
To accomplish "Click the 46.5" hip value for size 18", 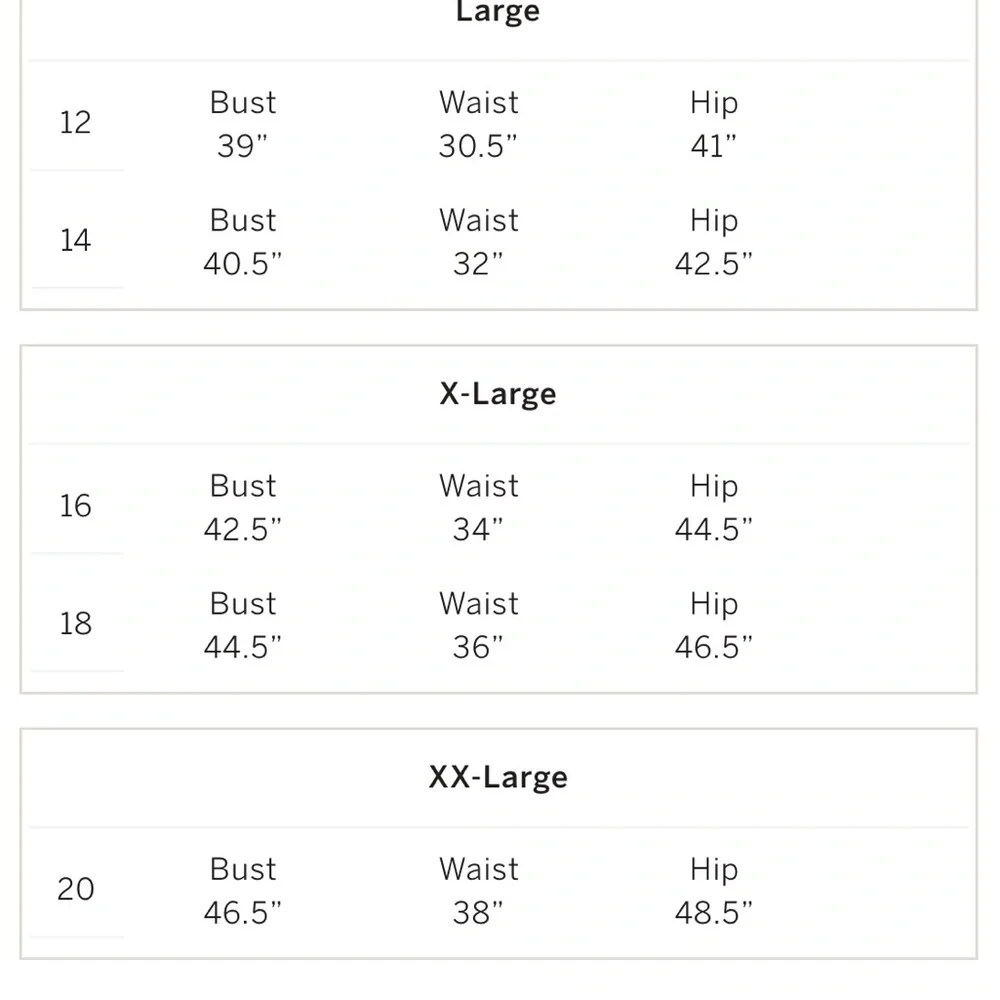I will point(714,647).
